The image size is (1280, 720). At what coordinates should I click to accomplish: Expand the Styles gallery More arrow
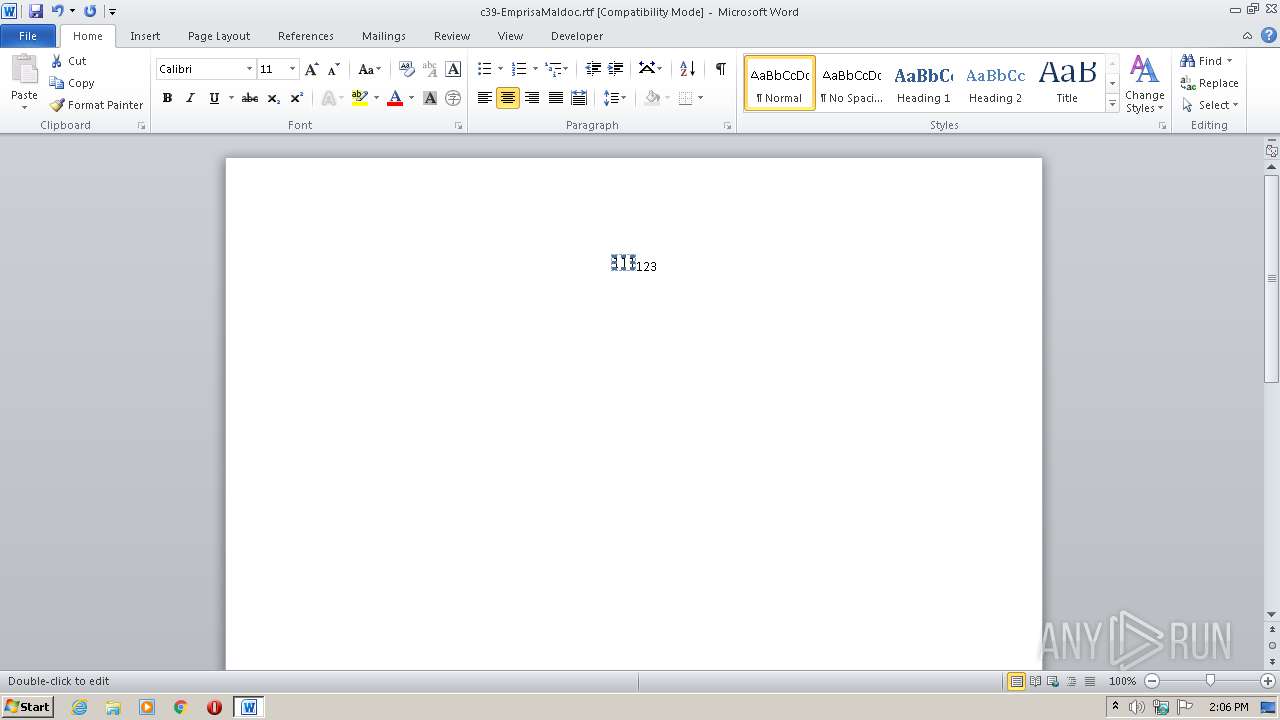tap(1112, 103)
